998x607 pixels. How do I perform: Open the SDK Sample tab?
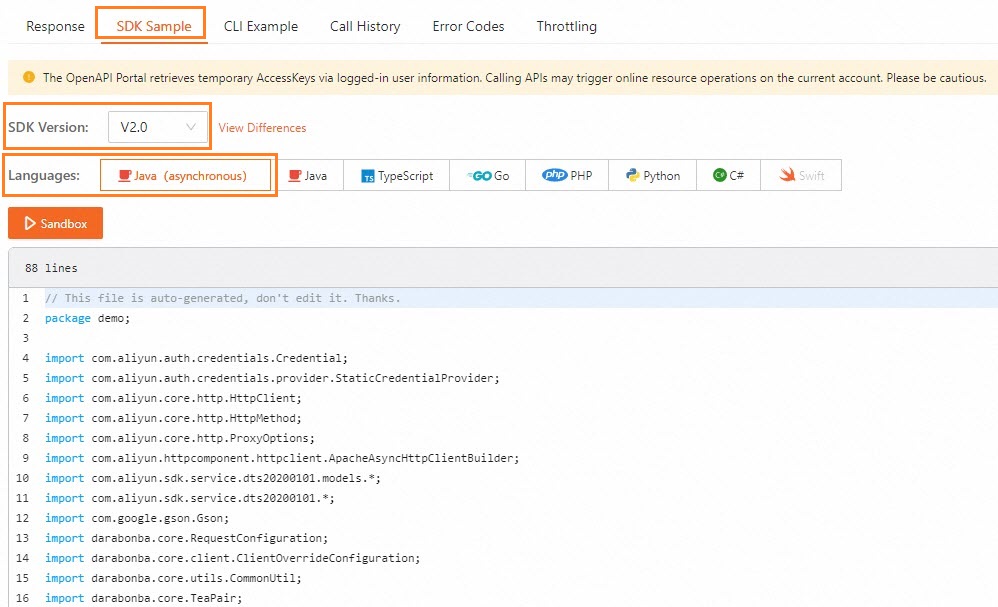pos(153,26)
